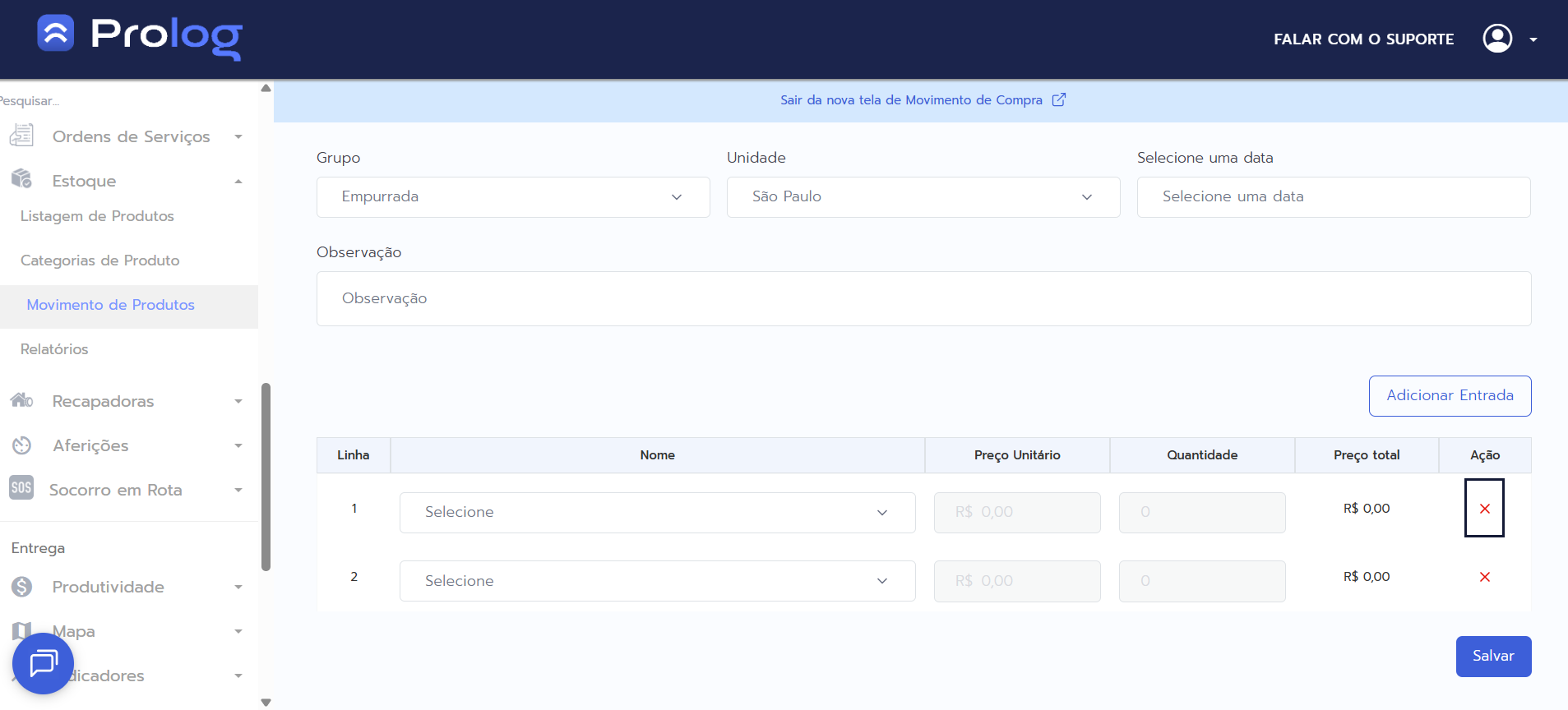1568x710 pixels.
Task: Remove entry line 1 with red X
Action: coord(1484,509)
